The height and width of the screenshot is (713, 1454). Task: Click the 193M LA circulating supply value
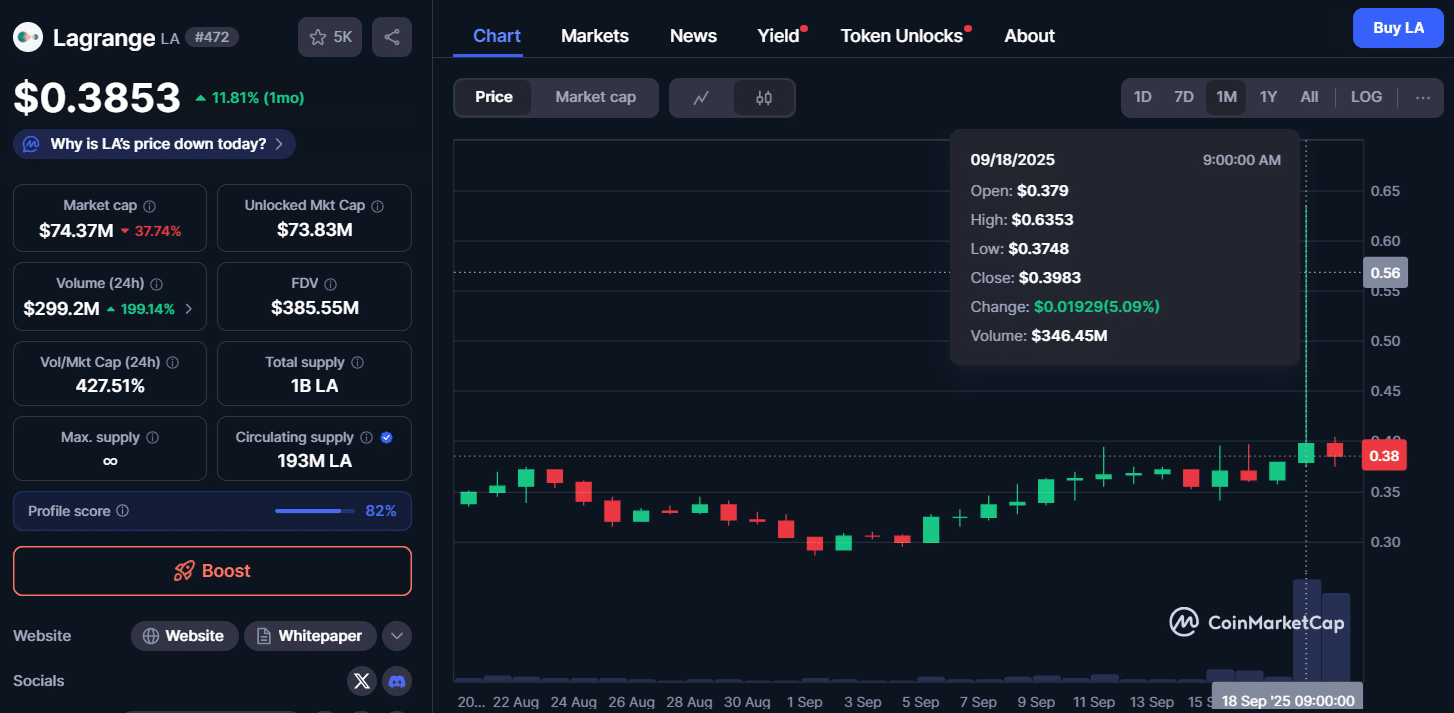pos(314,461)
